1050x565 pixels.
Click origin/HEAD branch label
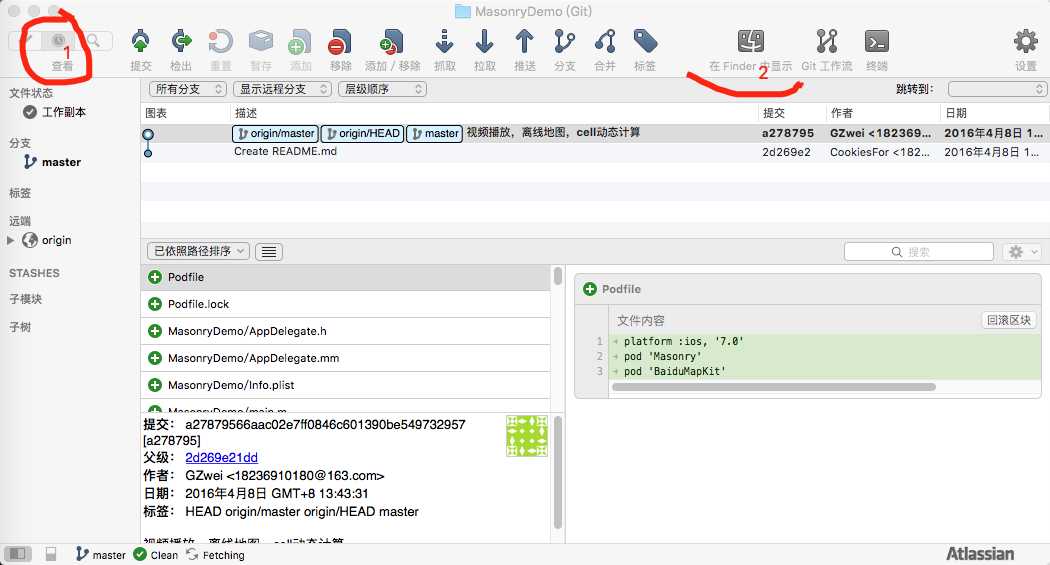point(362,133)
